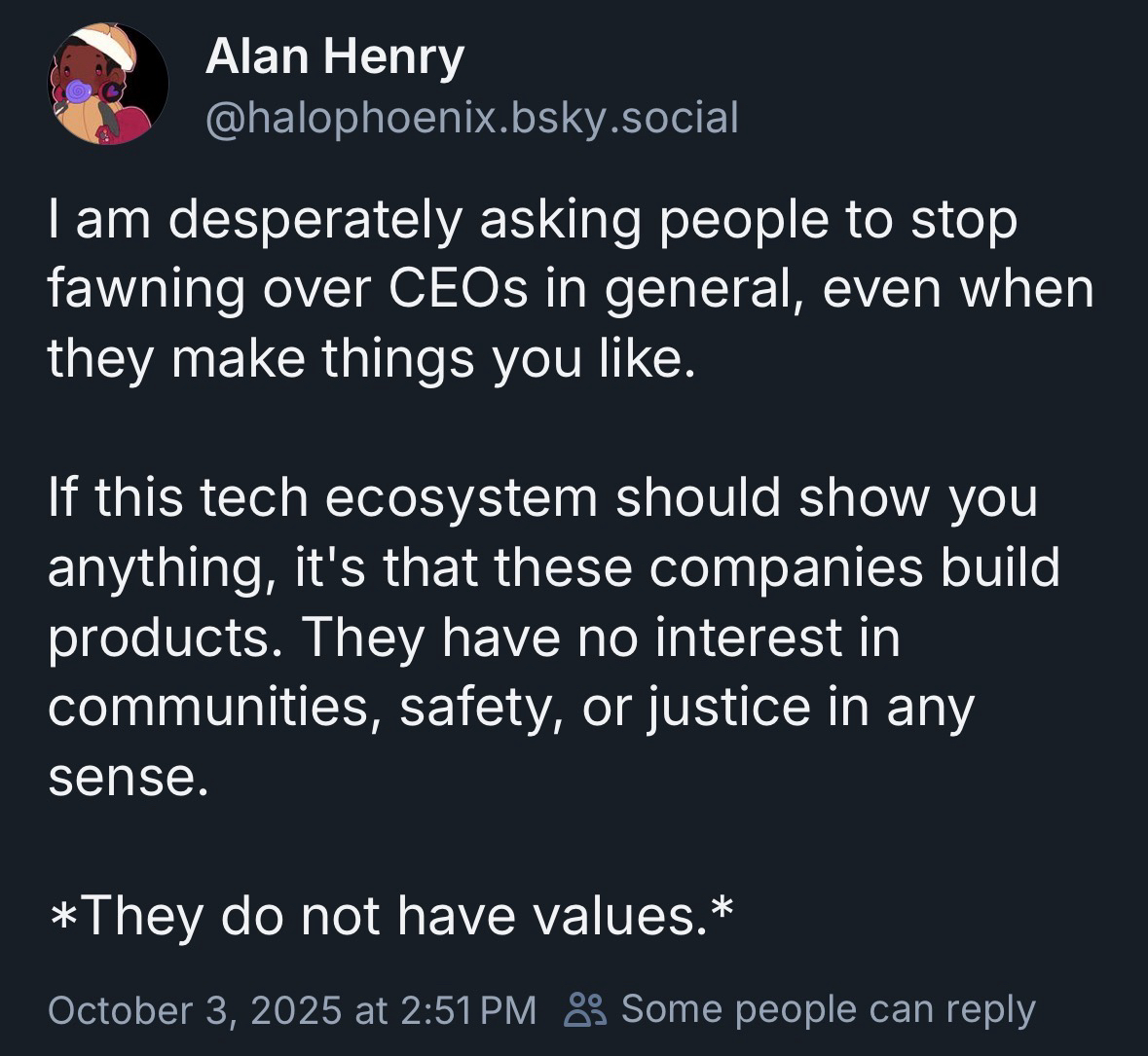Open the Alan Henry display name link
The height and width of the screenshot is (1056, 1148).
(x=334, y=58)
